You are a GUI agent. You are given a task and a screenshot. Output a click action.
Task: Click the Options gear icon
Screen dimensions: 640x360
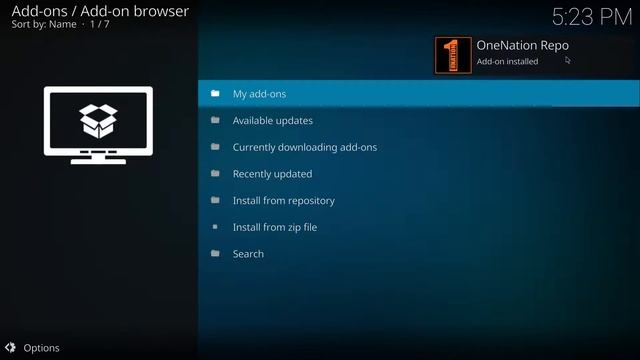click(x=11, y=347)
